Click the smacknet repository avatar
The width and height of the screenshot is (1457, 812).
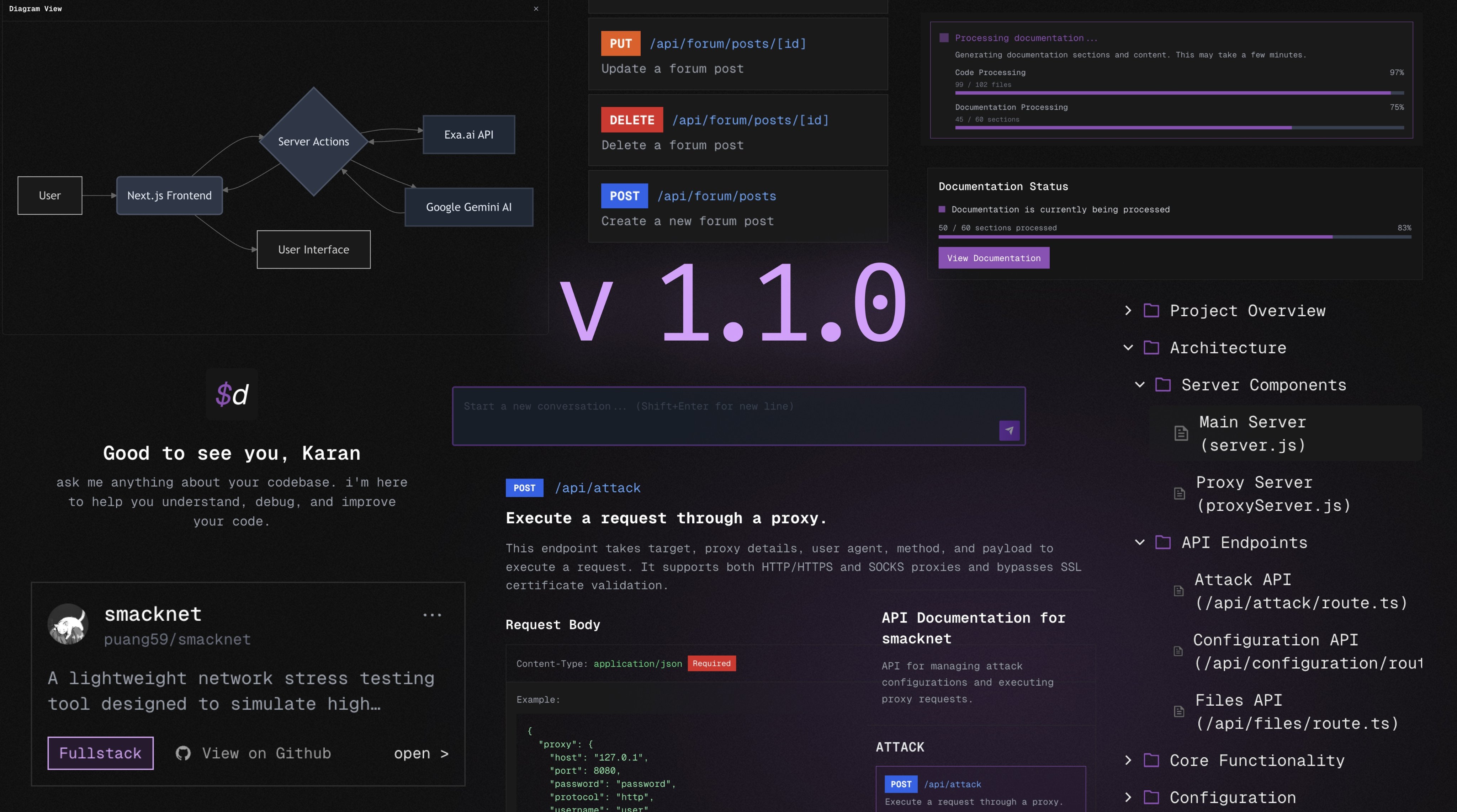tap(68, 624)
